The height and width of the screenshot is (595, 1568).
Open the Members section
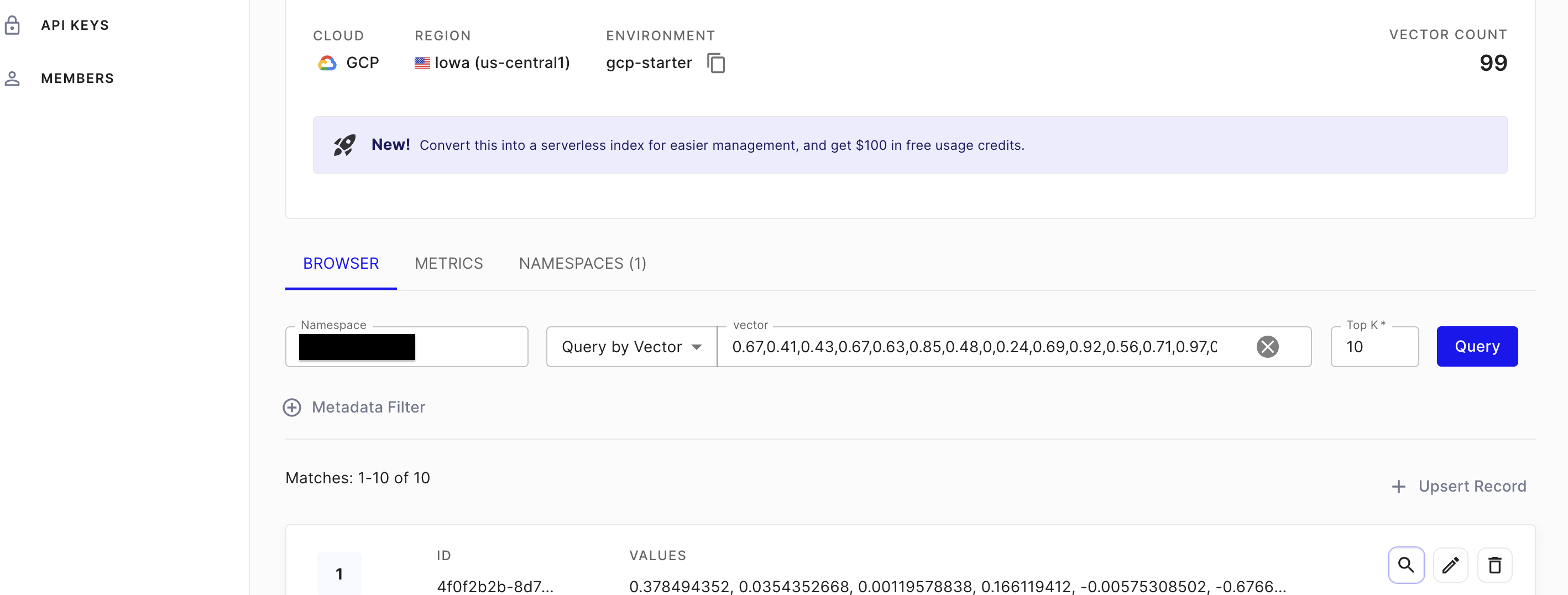(77, 78)
